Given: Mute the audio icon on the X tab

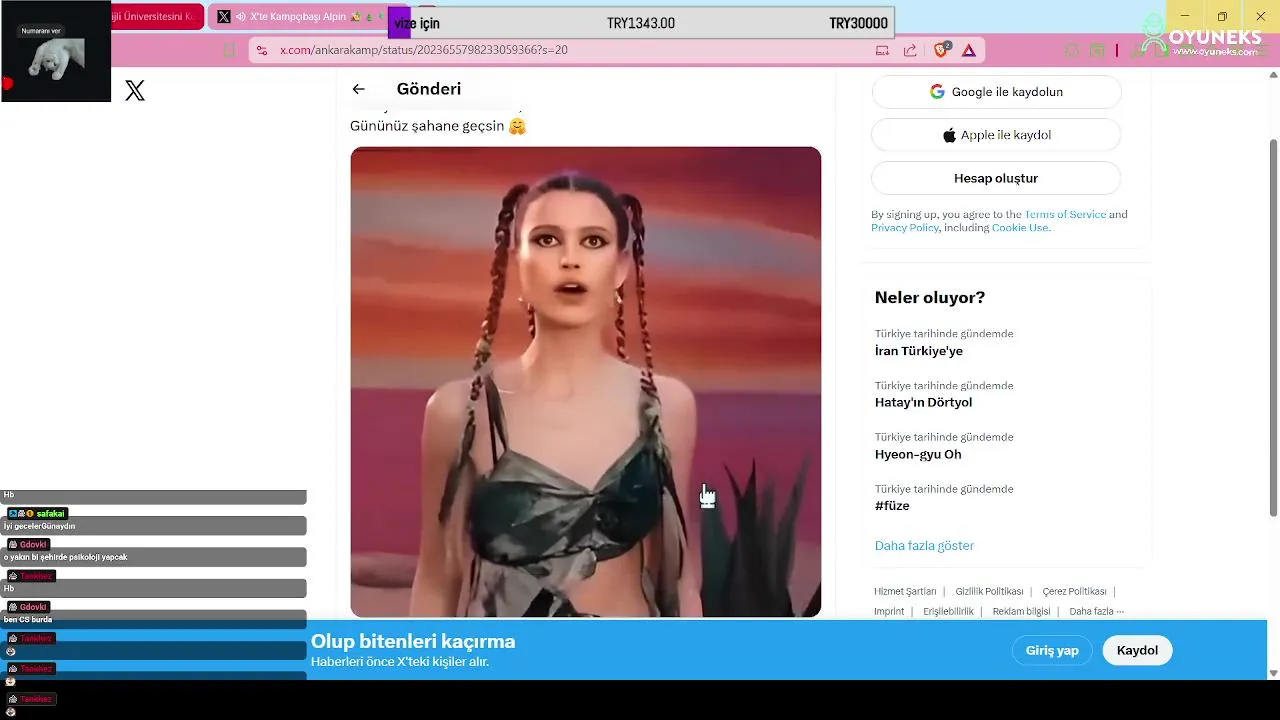Looking at the screenshot, I should tap(241, 17).
